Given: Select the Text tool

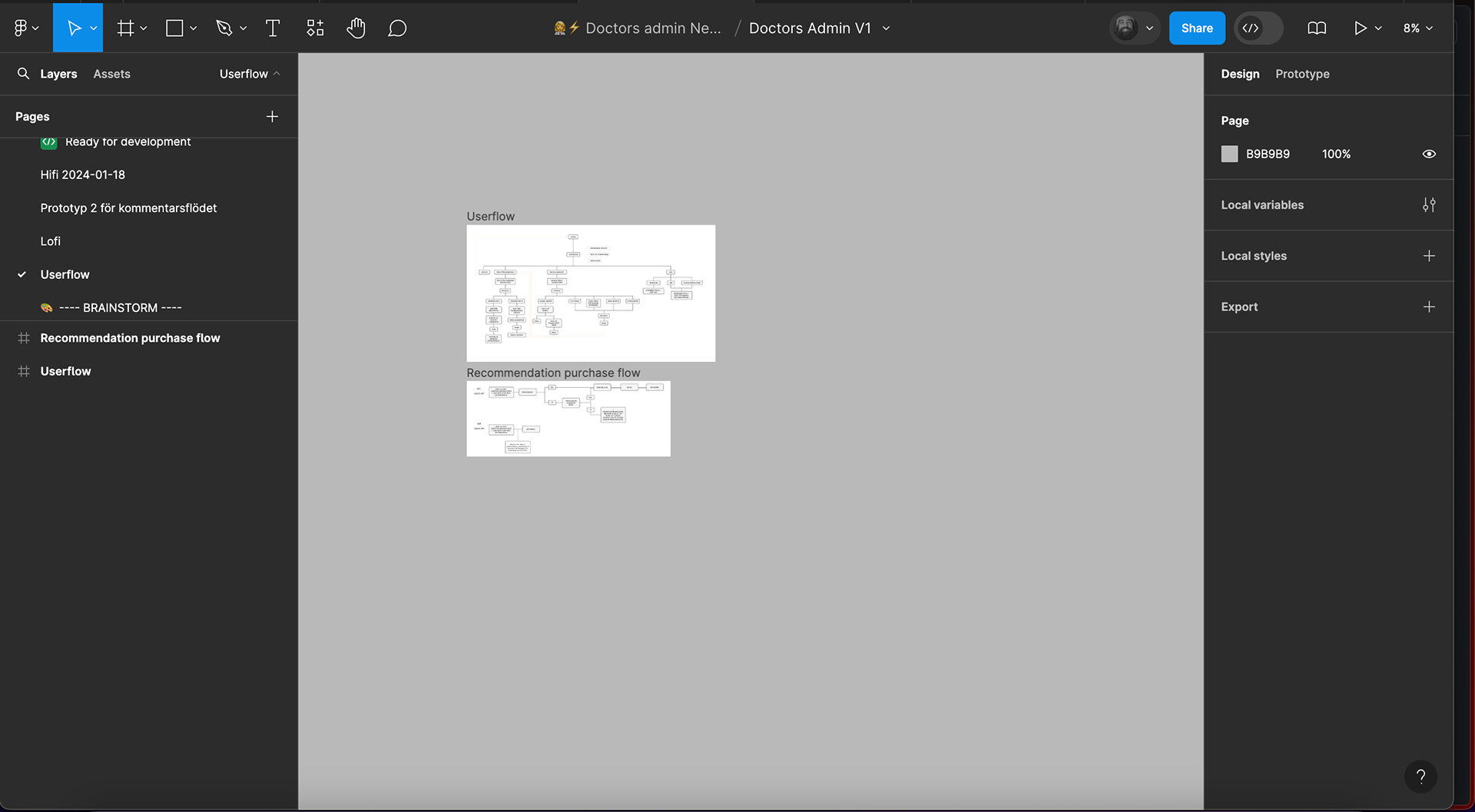Looking at the screenshot, I should click(273, 28).
